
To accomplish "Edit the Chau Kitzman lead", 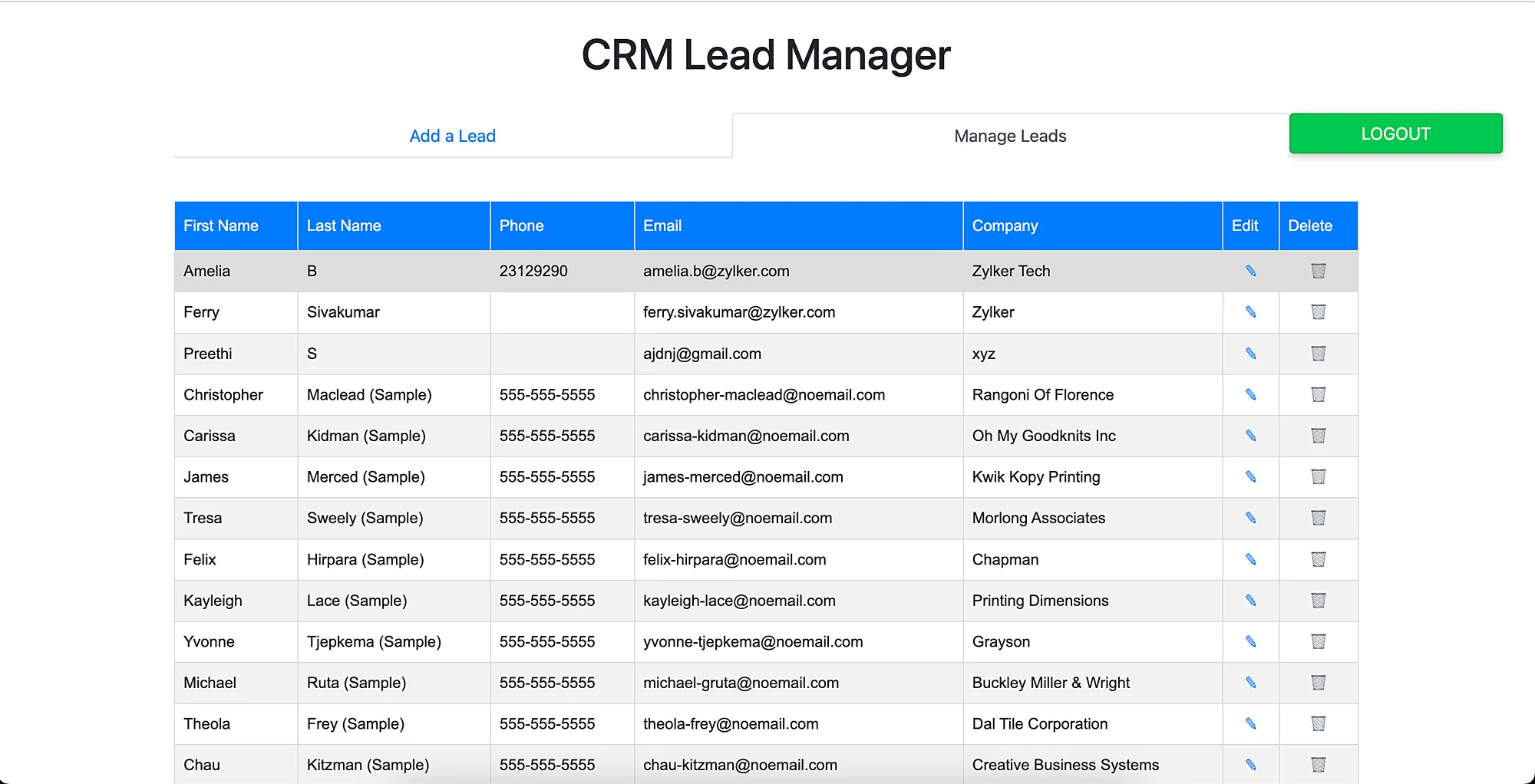I will point(1250,765).
